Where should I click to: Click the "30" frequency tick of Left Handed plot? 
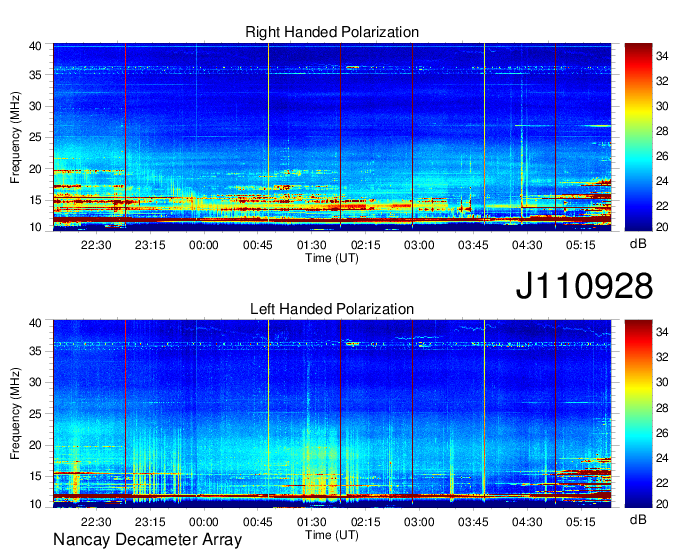click(35, 382)
